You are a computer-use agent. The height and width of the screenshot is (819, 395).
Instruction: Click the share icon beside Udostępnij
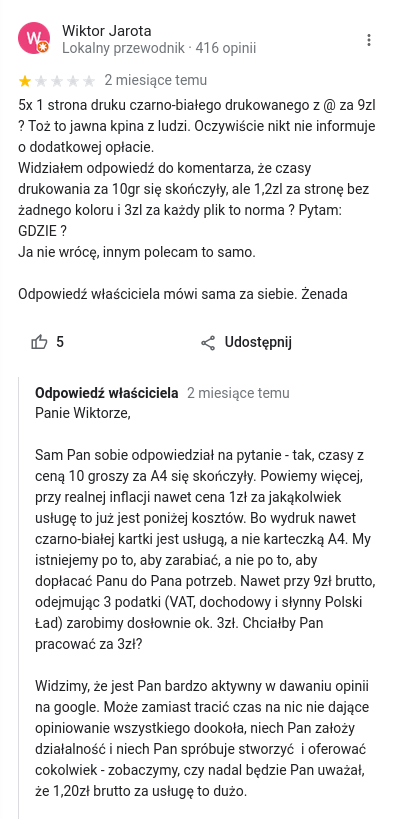click(208, 343)
